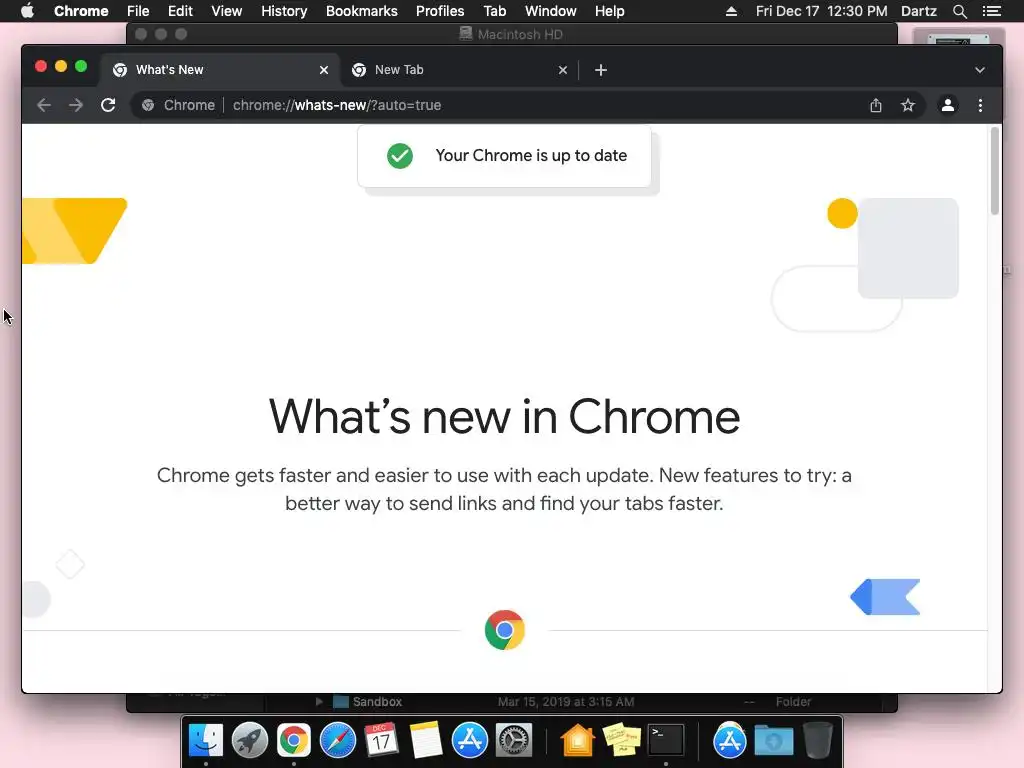This screenshot has height=768, width=1024.
Task: Expand Sandbox folder in Finder window
Action: click(319, 701)
